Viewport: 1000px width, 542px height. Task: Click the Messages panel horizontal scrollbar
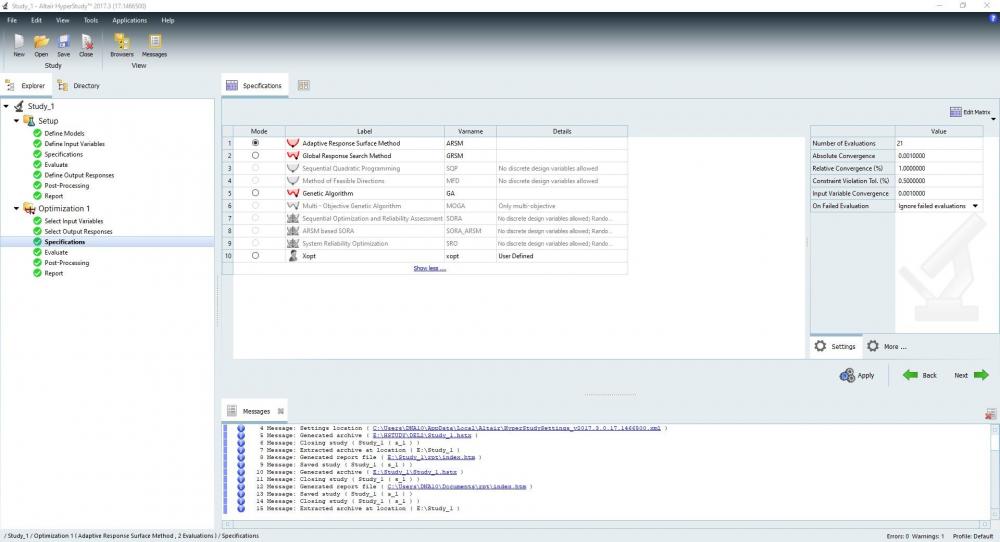pyautogui.click(x=606, y=524)
